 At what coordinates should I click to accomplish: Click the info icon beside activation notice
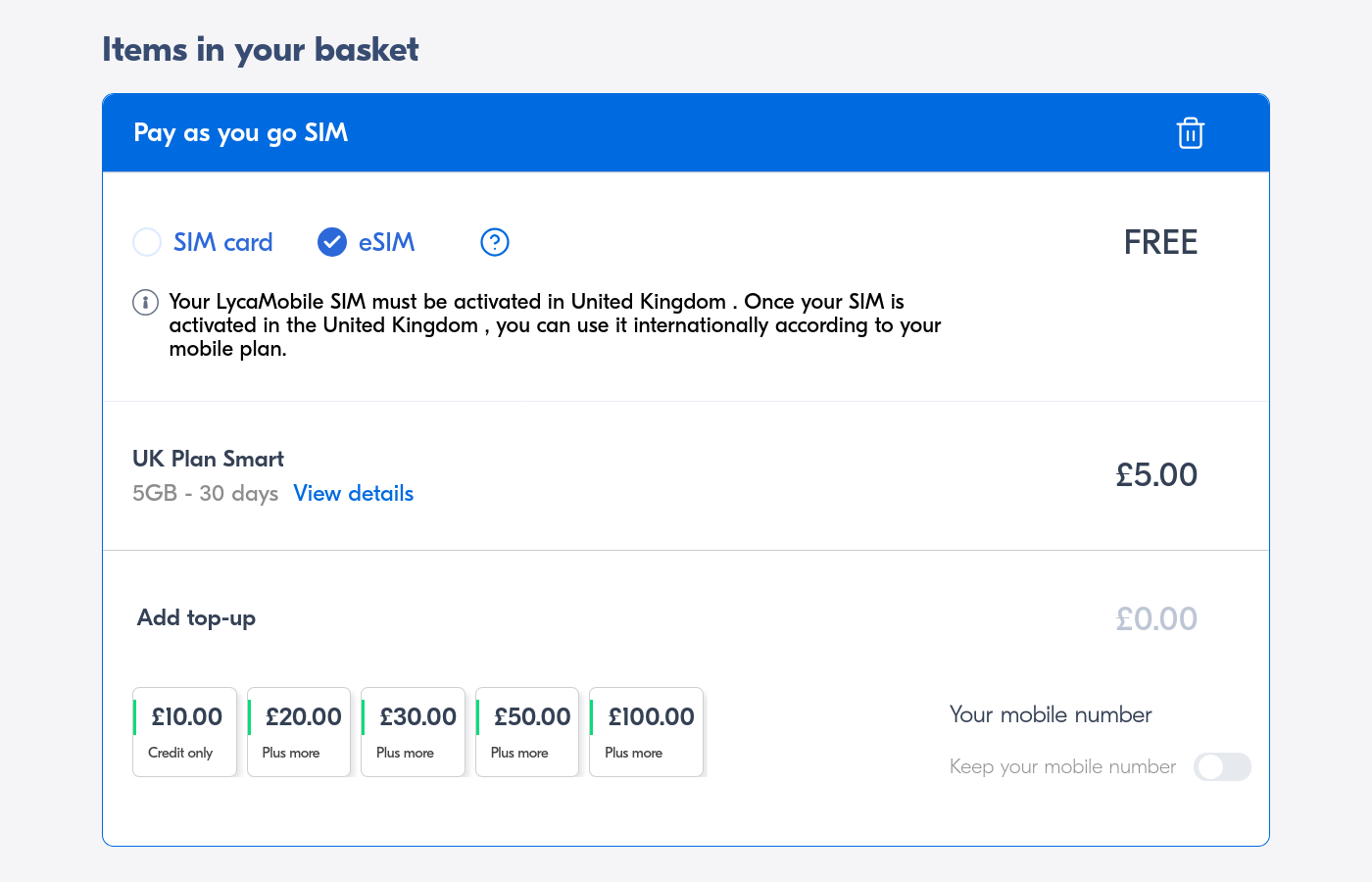click(x=145, y=302)
